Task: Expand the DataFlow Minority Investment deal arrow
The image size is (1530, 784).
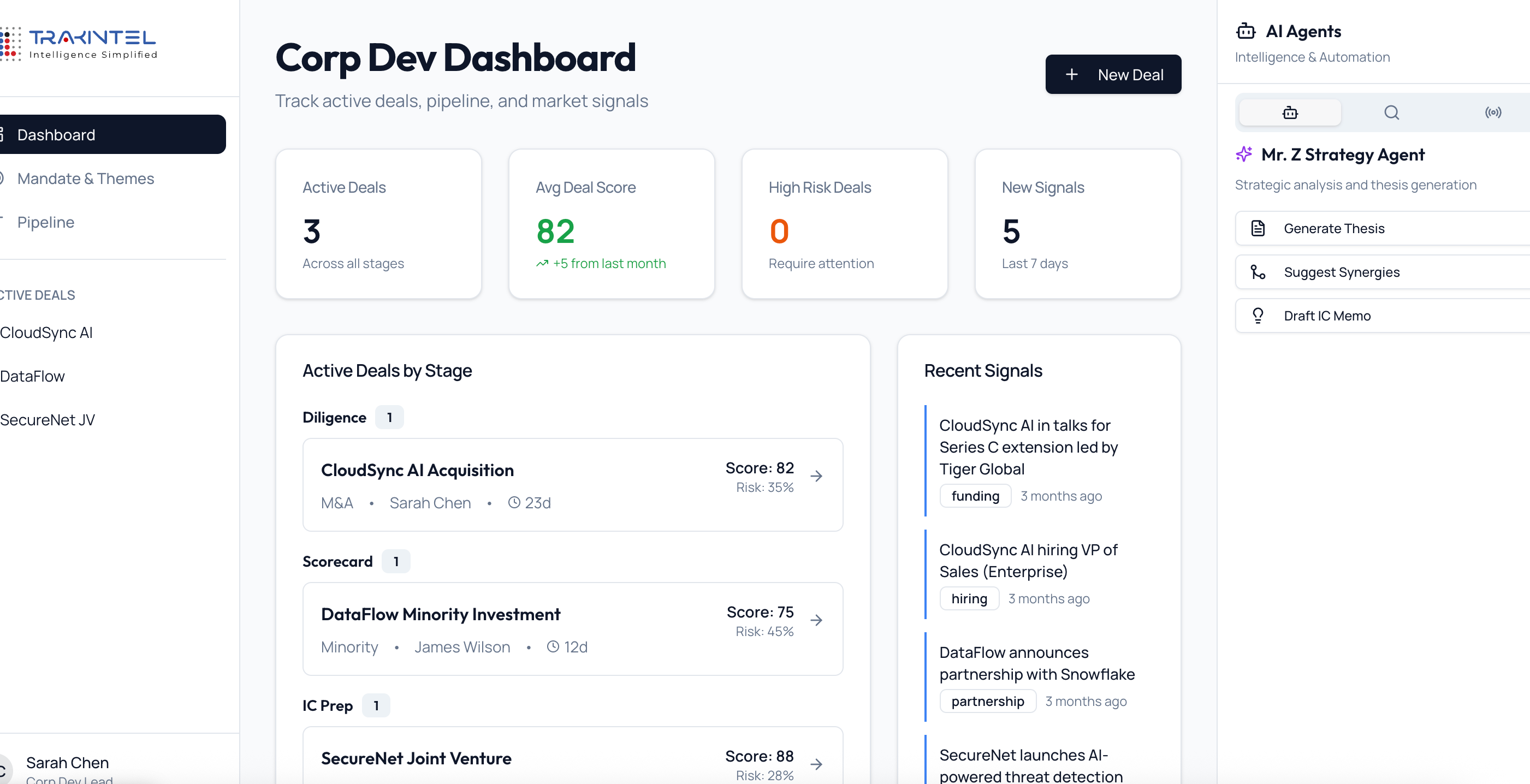Action: 818,620
